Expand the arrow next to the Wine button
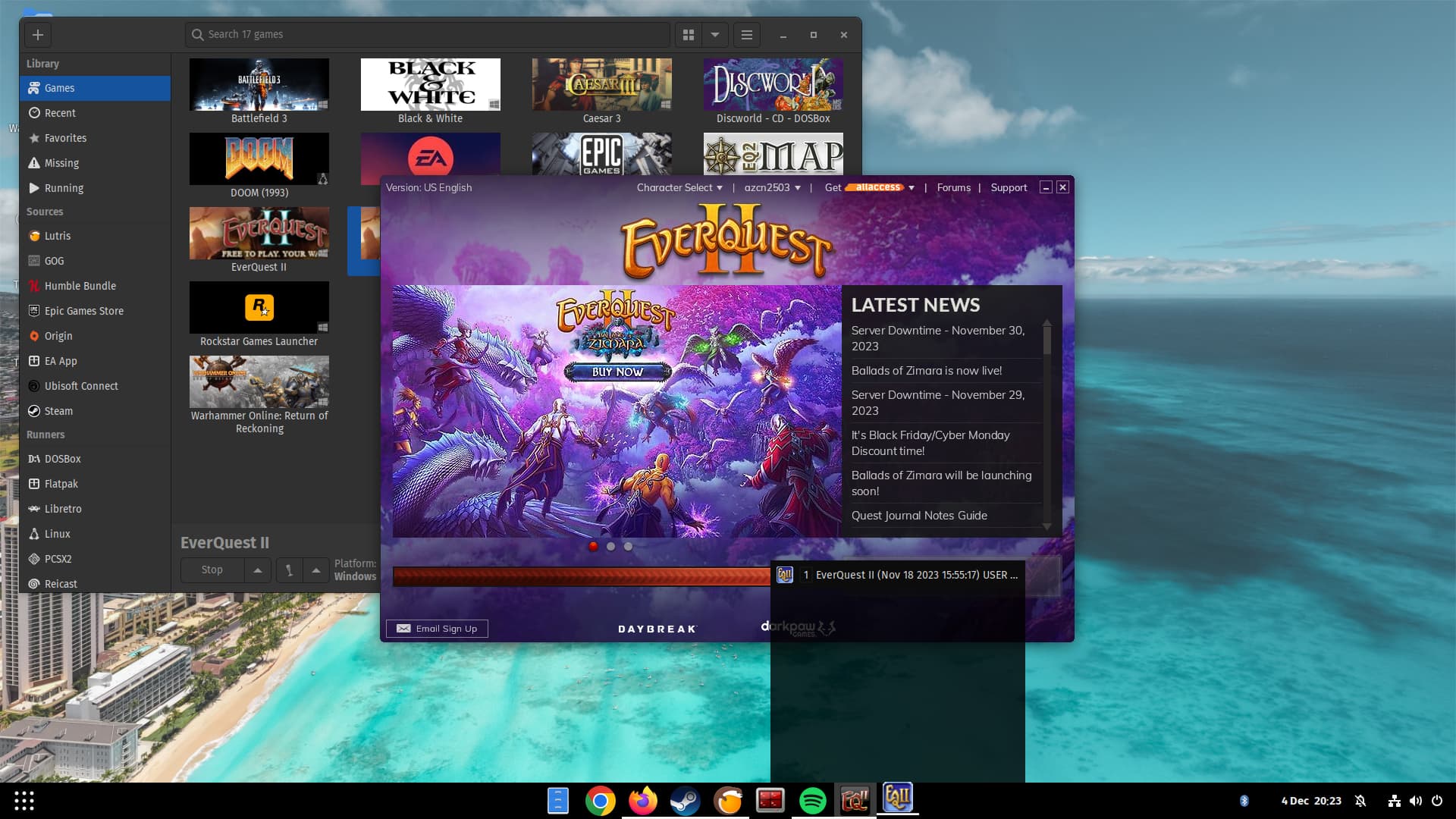 click(x=316, y=570)
